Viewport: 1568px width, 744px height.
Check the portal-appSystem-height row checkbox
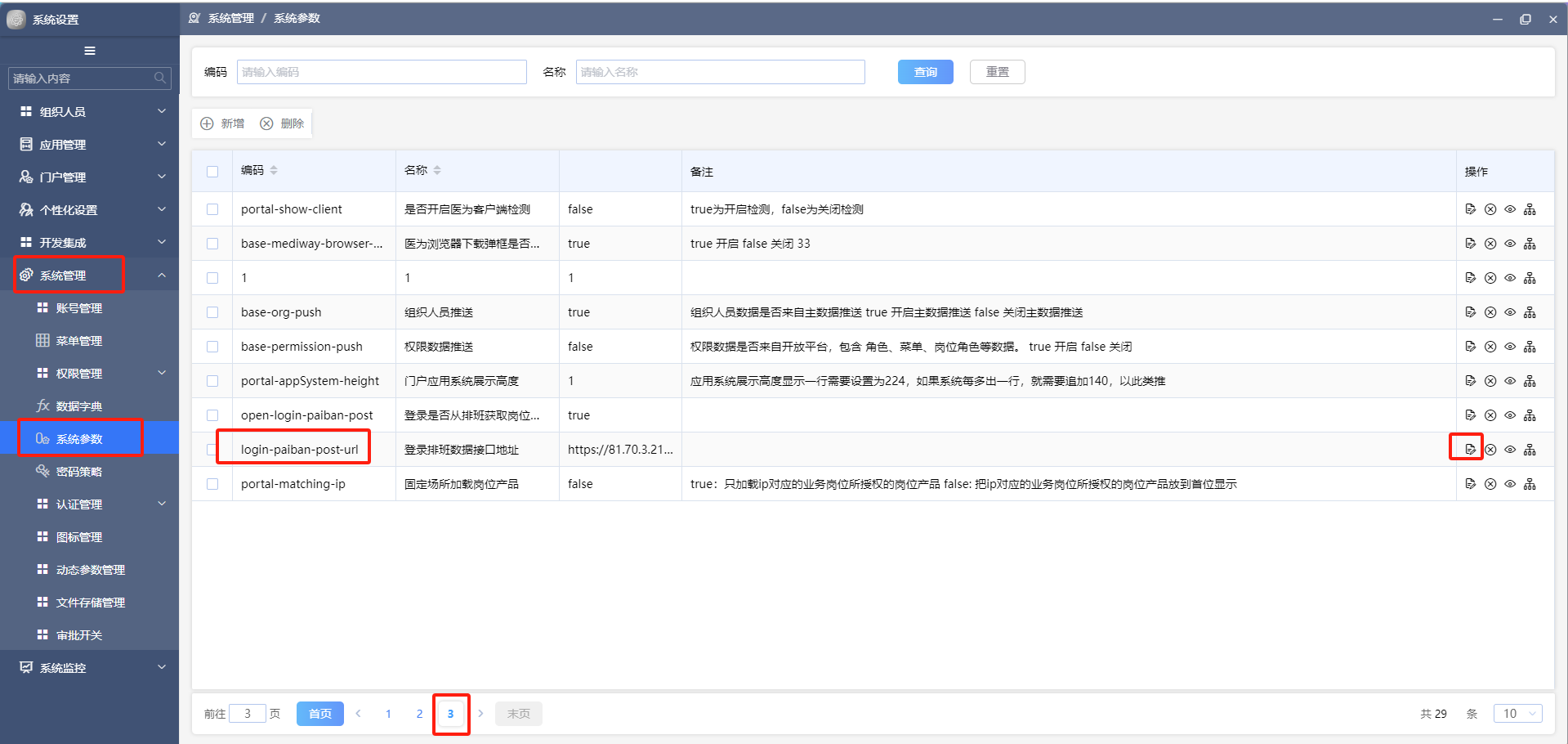(212, 381)
